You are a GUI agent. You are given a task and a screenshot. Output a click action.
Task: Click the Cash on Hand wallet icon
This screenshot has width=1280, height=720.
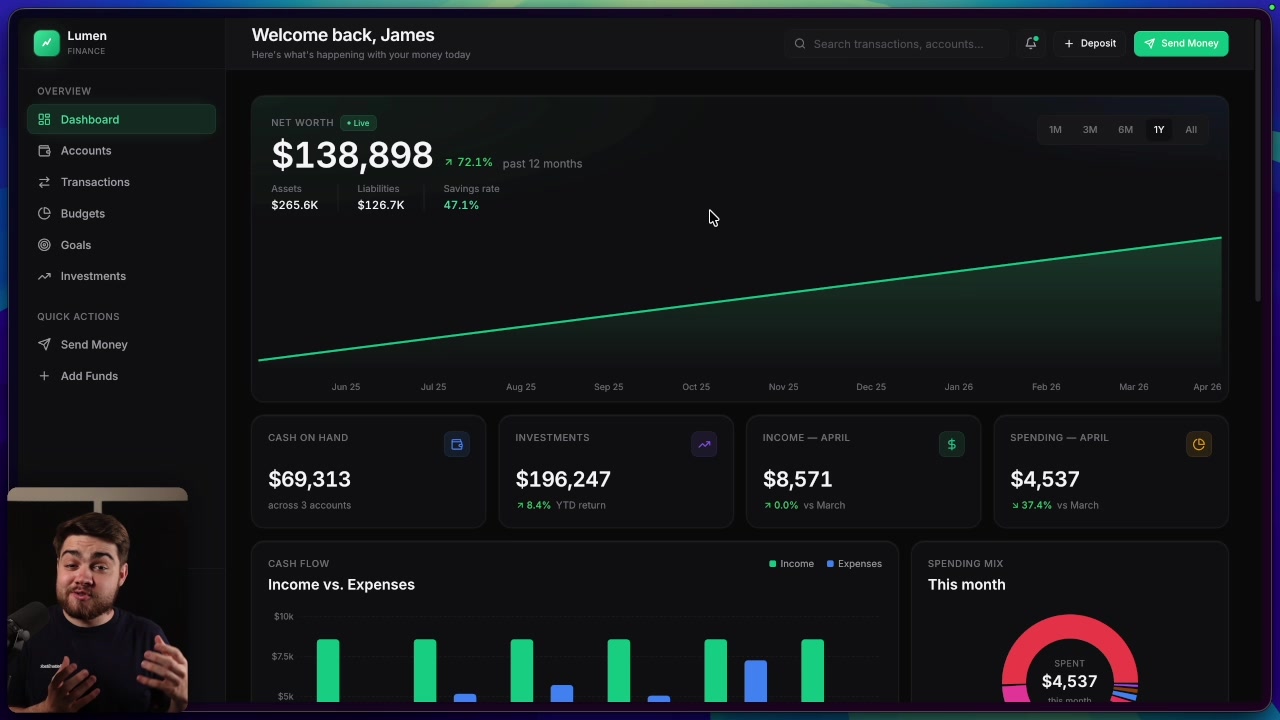click(x=457, y=444)
